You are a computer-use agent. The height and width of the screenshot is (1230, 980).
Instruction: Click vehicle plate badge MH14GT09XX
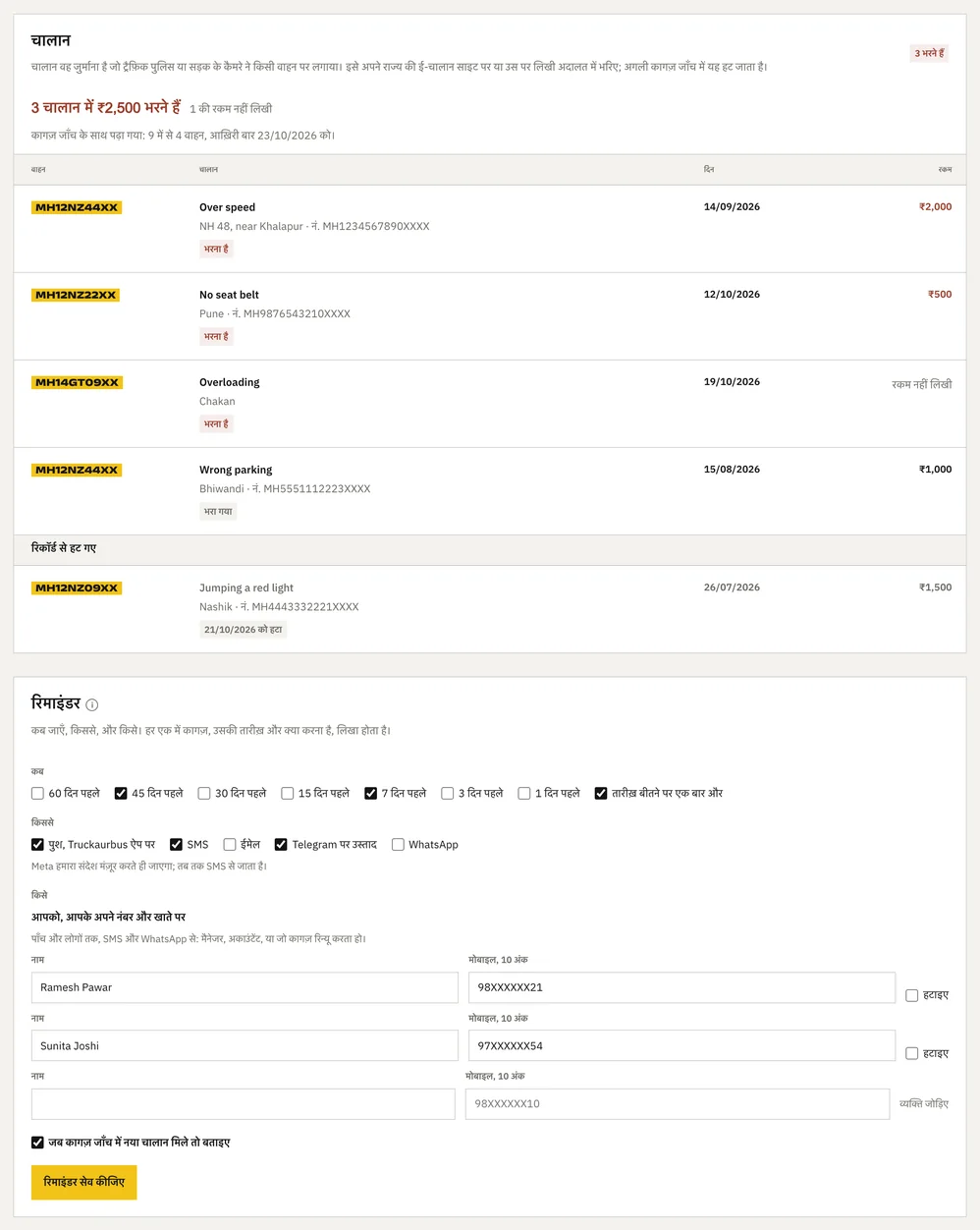pos(77,382)
